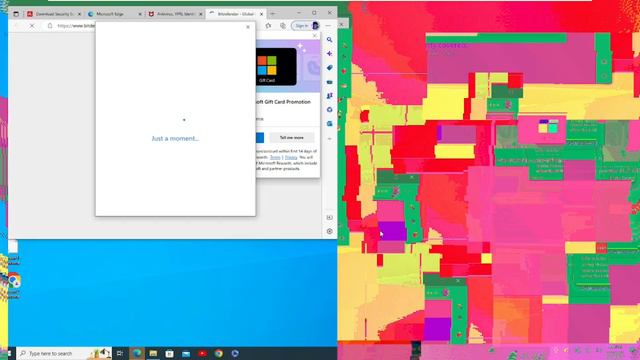Open YouTube icon on taskbar
The height and width of the screenshot is (360, 640).
click(202, 353)
